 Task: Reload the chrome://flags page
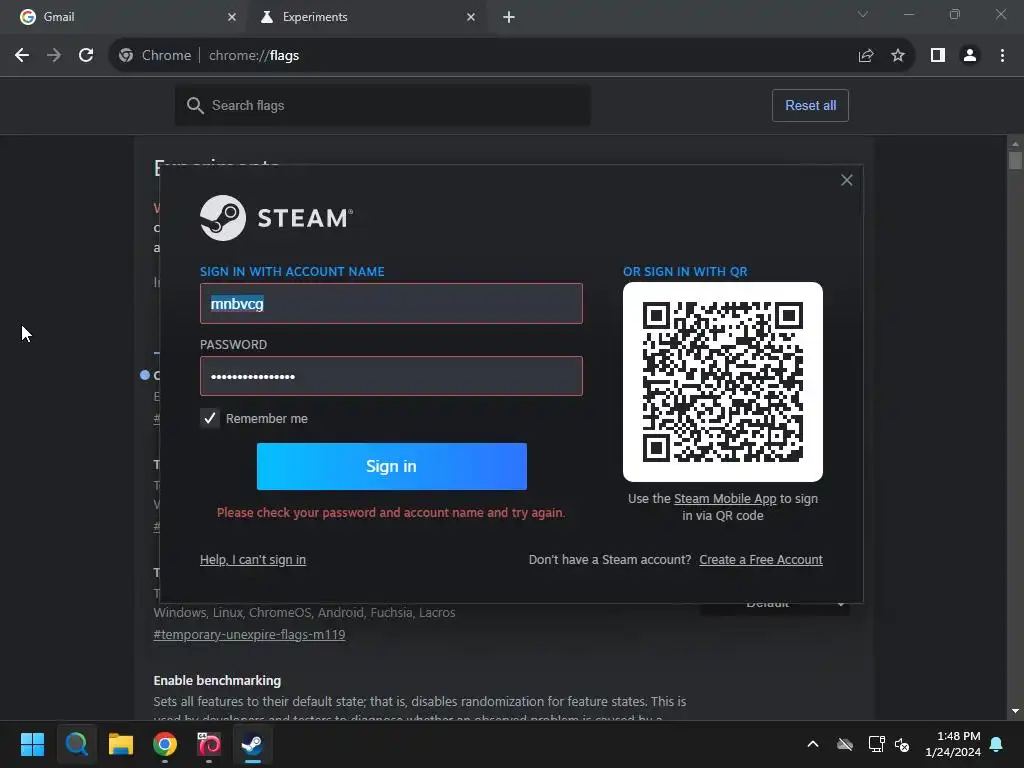tap(86, 56)
